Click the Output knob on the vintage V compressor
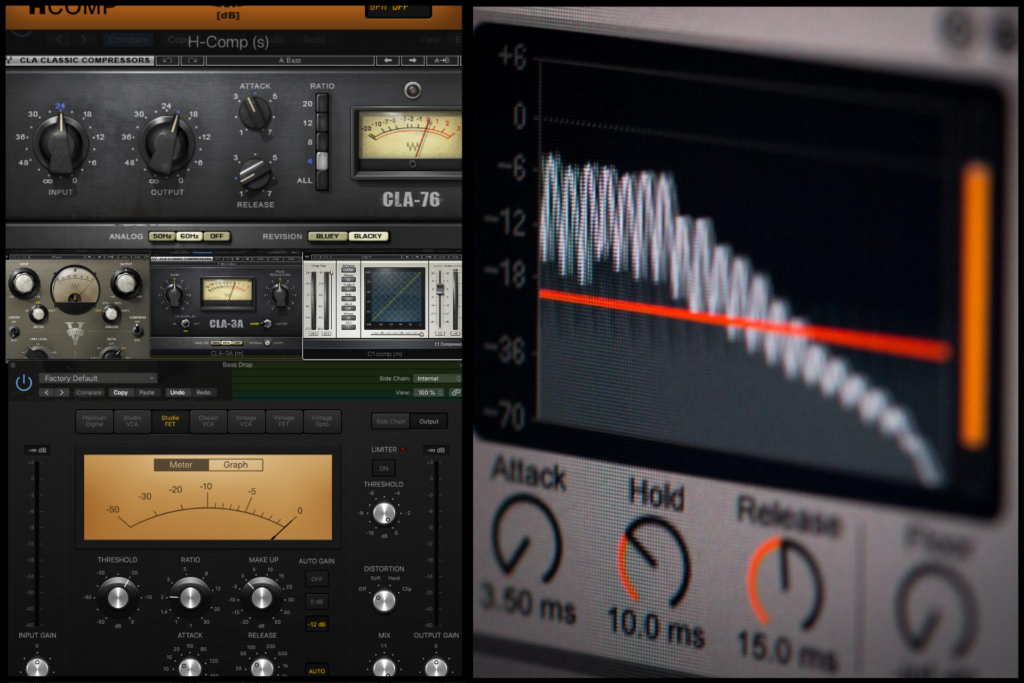This screenshot has height=683, width=1024. click(x=125, y=283)
